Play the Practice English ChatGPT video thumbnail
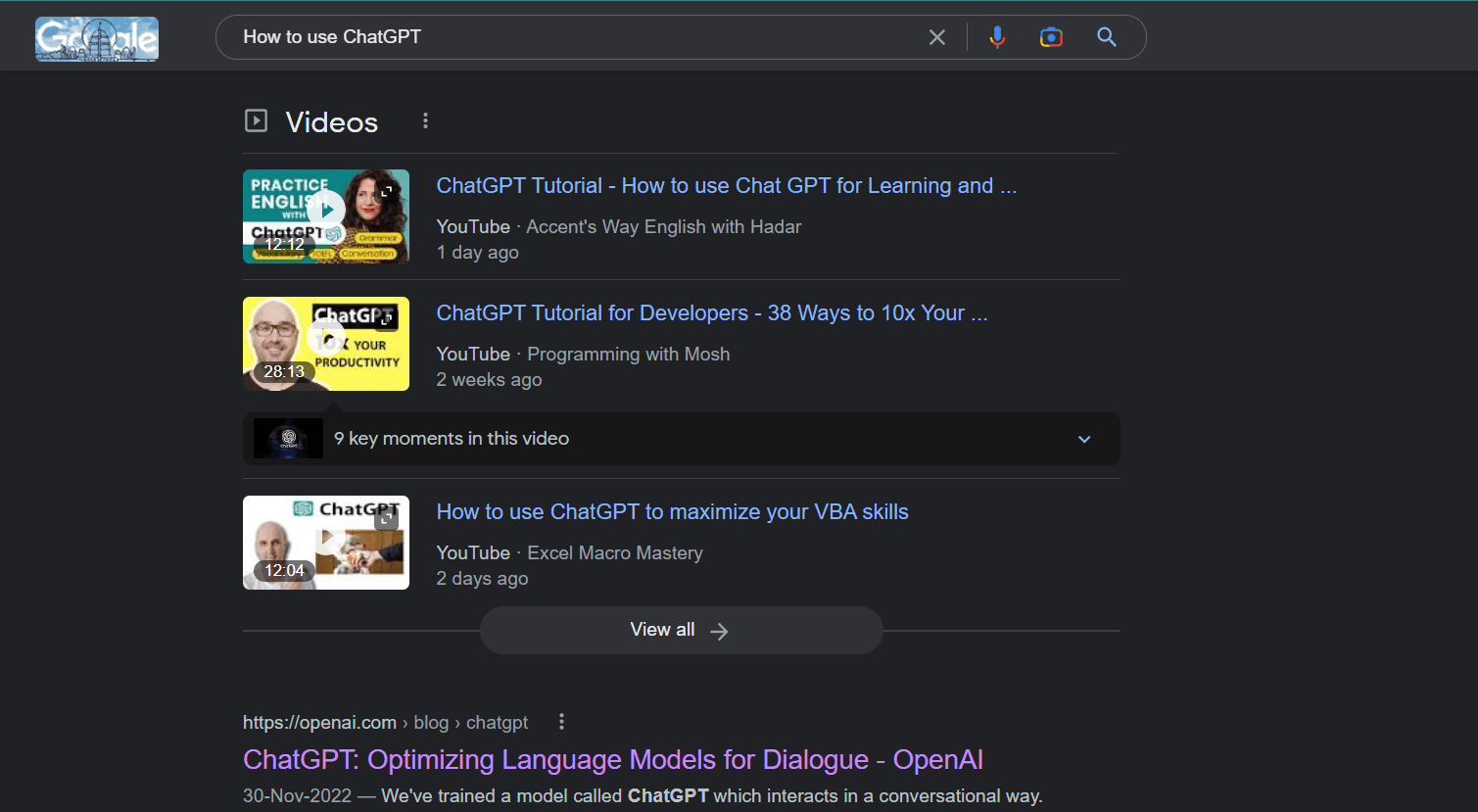Viewport: 1478px width, 812px height. (x=326, y=216)
